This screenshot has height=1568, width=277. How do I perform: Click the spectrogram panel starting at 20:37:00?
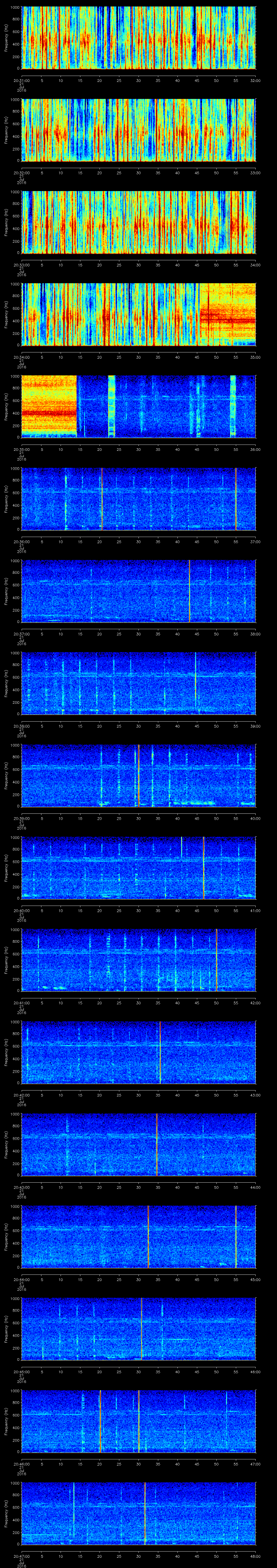point(139,592)
